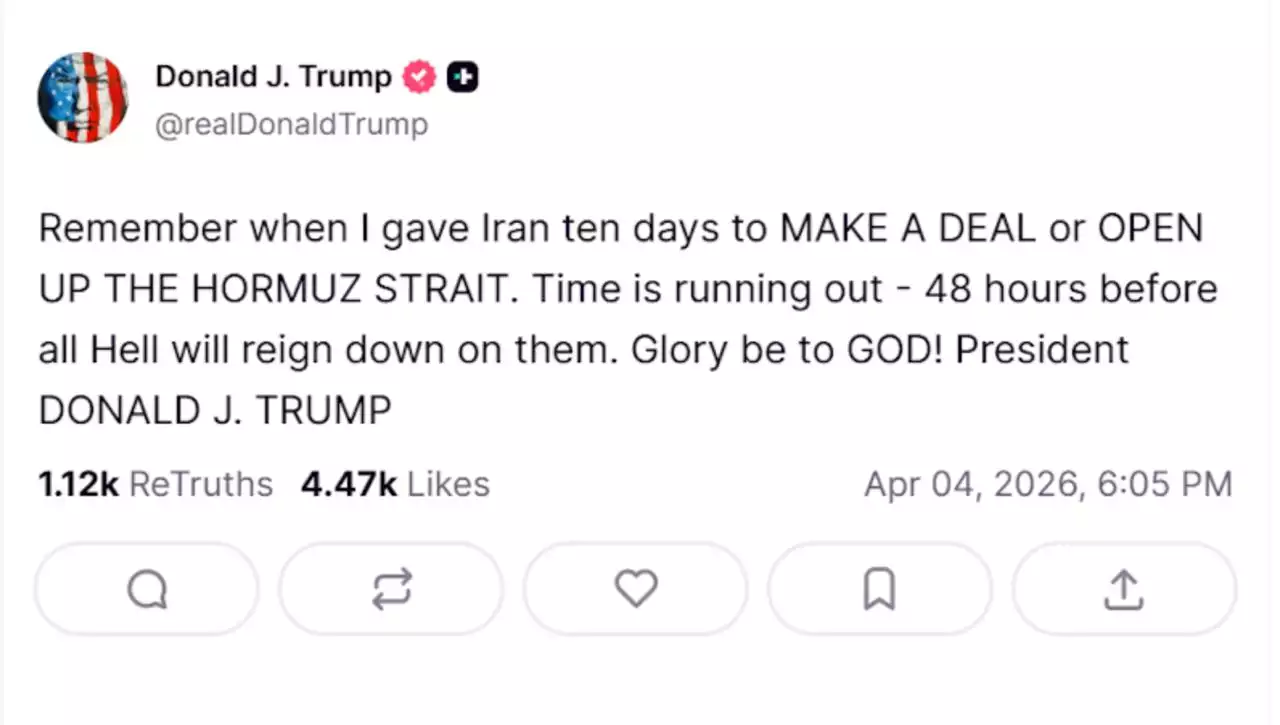Image resolution: width=1280 pixels, height=725 pixels.
Task: Toggle the bookmark save button
Action: [879, 590]
